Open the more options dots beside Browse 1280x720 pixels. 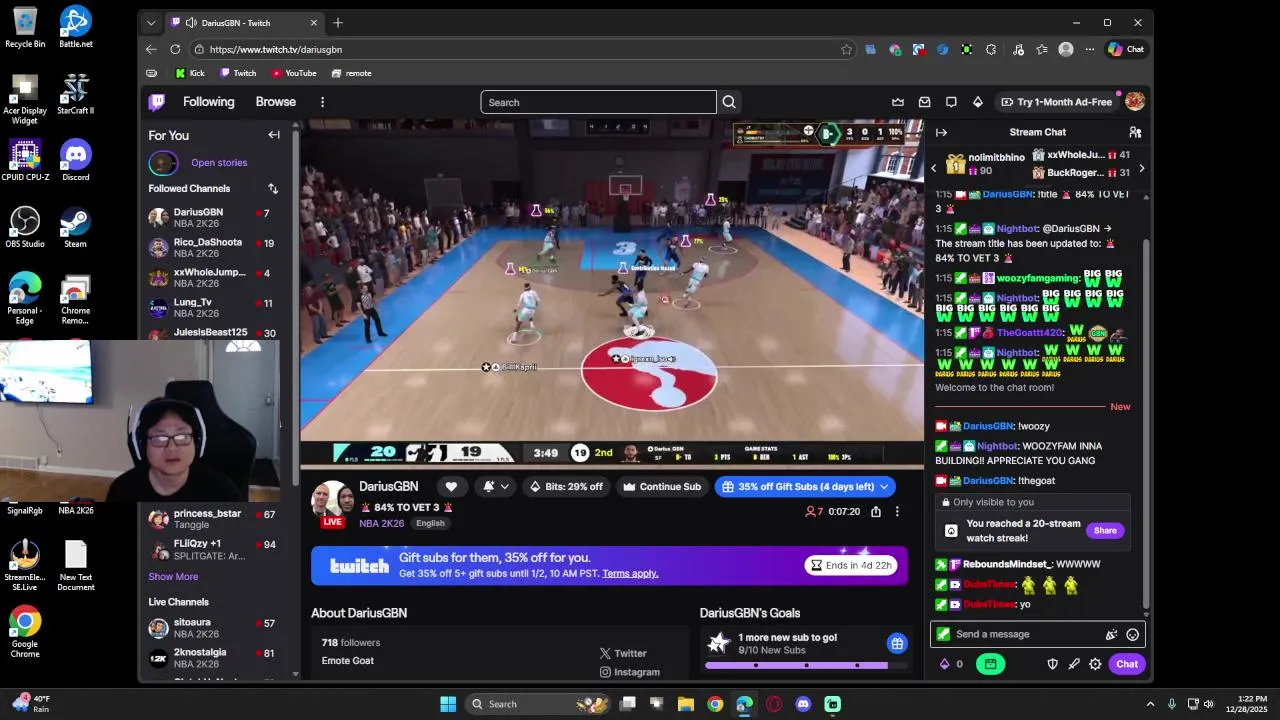coord(322,102)
